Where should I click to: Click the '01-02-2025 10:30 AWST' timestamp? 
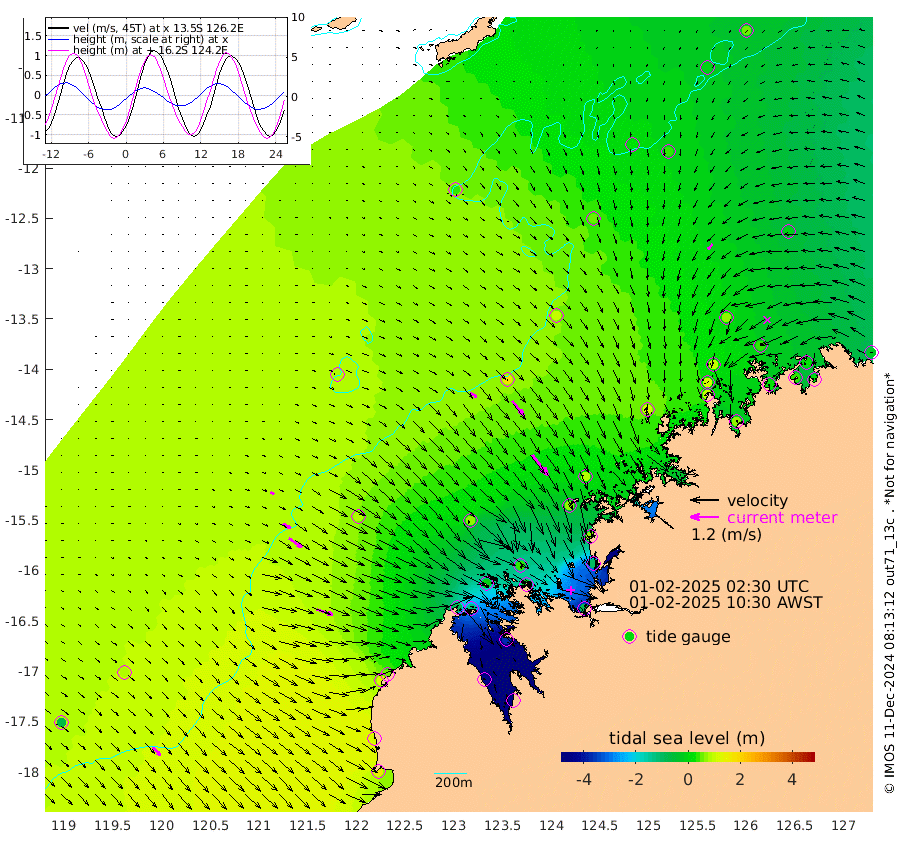point(726,603)
